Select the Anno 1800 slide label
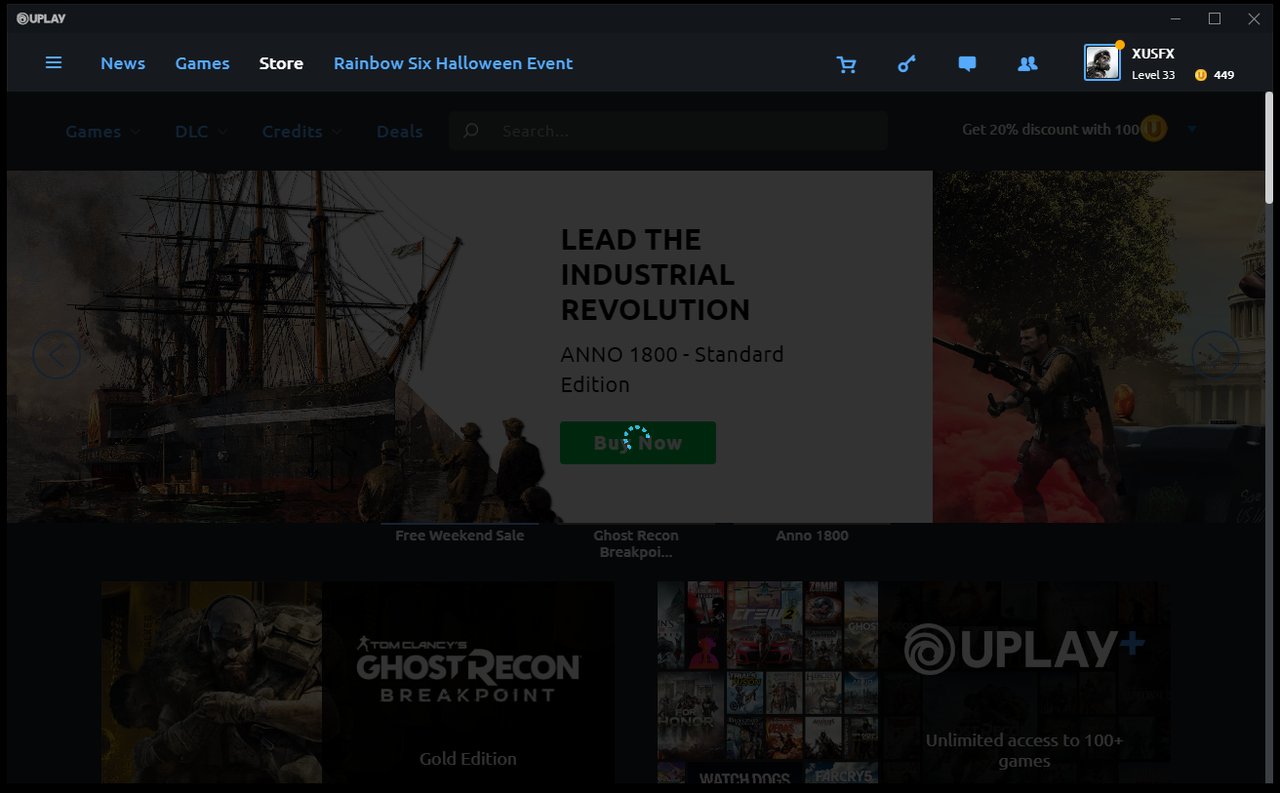 click(x=812, y=535)
